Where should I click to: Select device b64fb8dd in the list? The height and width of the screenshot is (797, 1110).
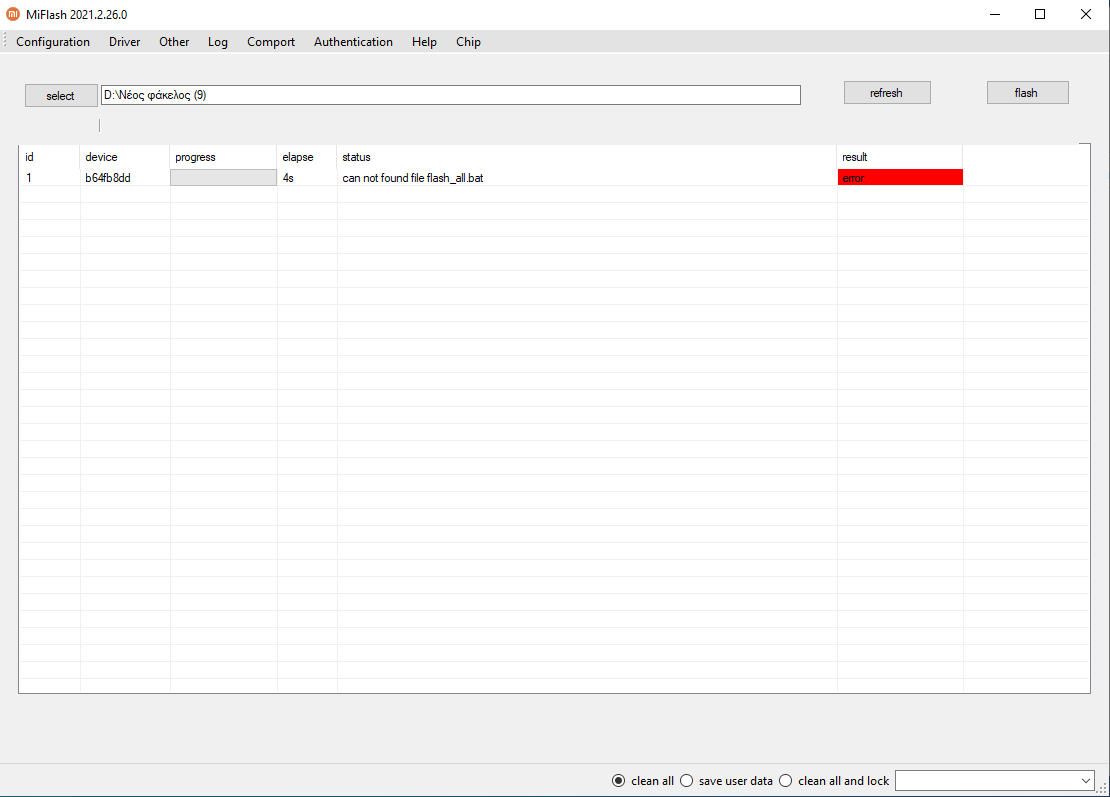108,178
